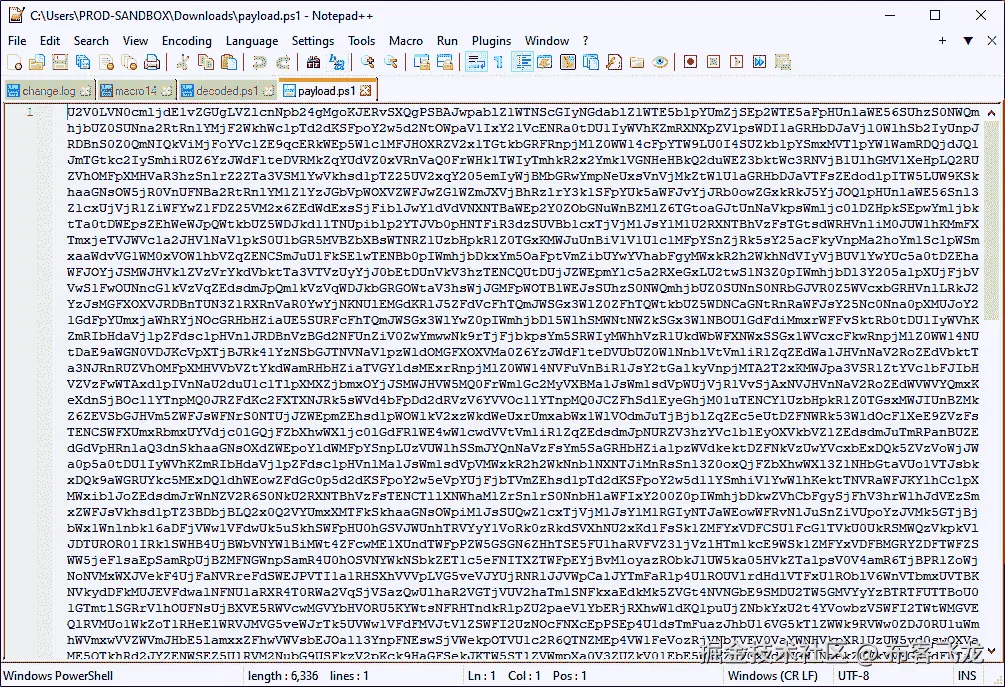Toggle INS insert mode in status bar
This screenshot has width=1005, height=687.
tap(967, 675)
